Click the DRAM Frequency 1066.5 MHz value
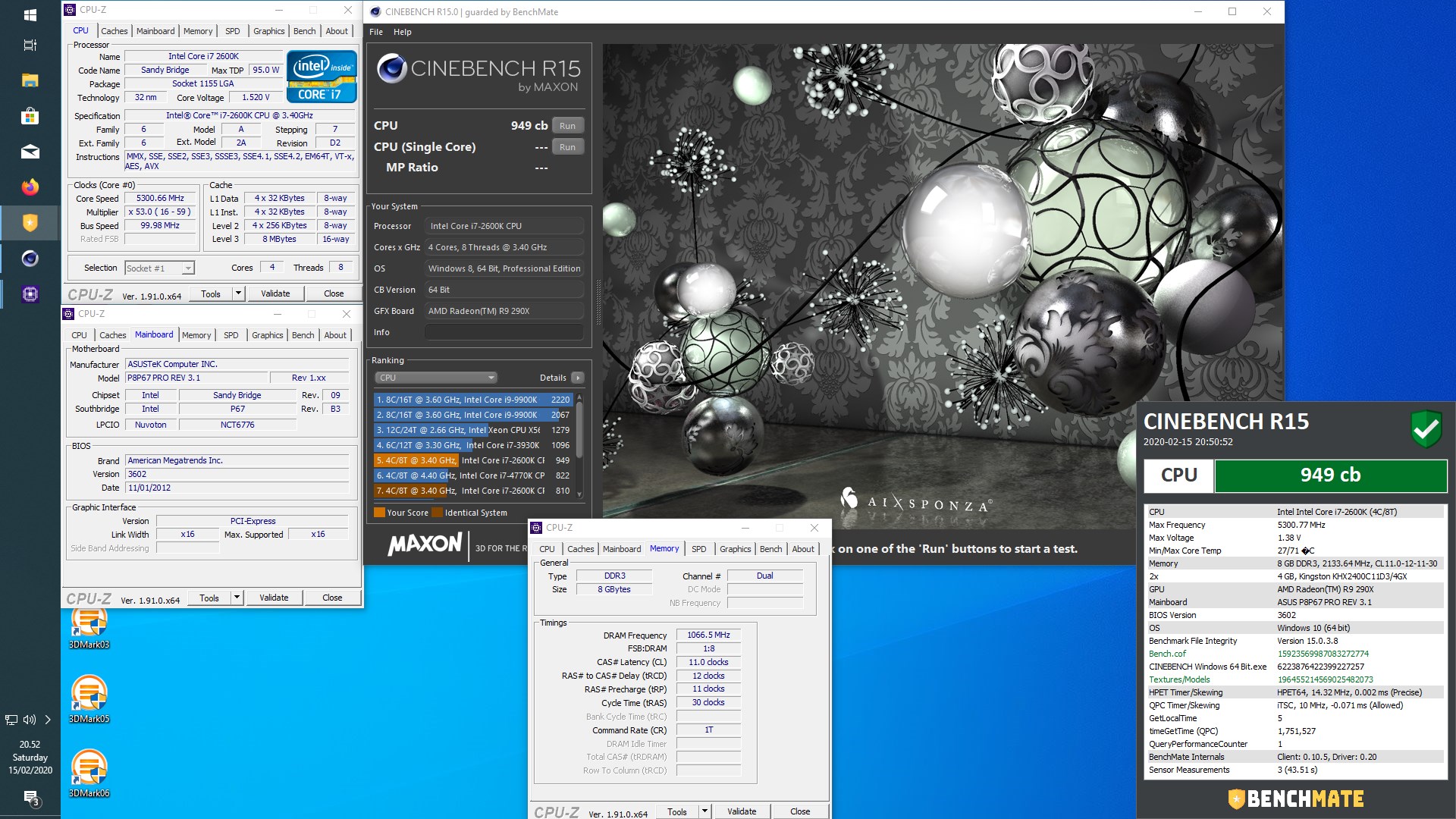Viewport: 1456px width, 819px height. point(708,635)
